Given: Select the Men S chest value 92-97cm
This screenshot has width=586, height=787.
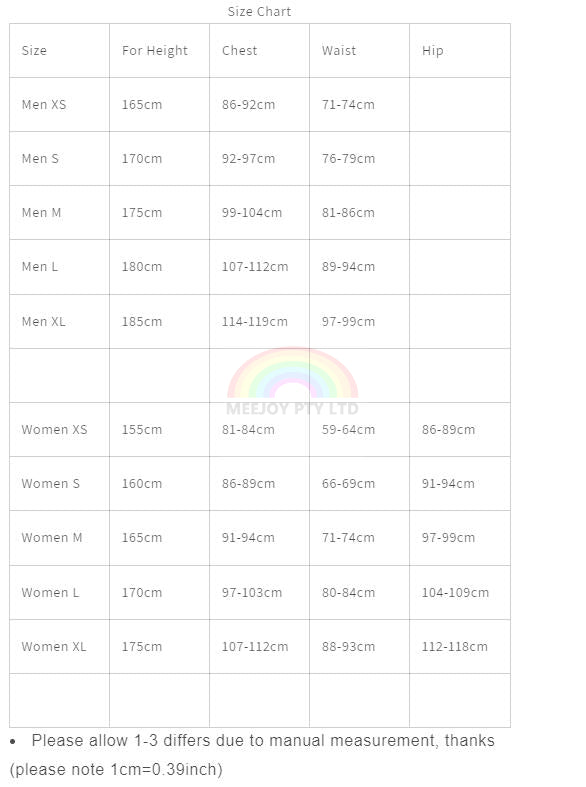Looking at the screenshot, I should coord(248,159).
